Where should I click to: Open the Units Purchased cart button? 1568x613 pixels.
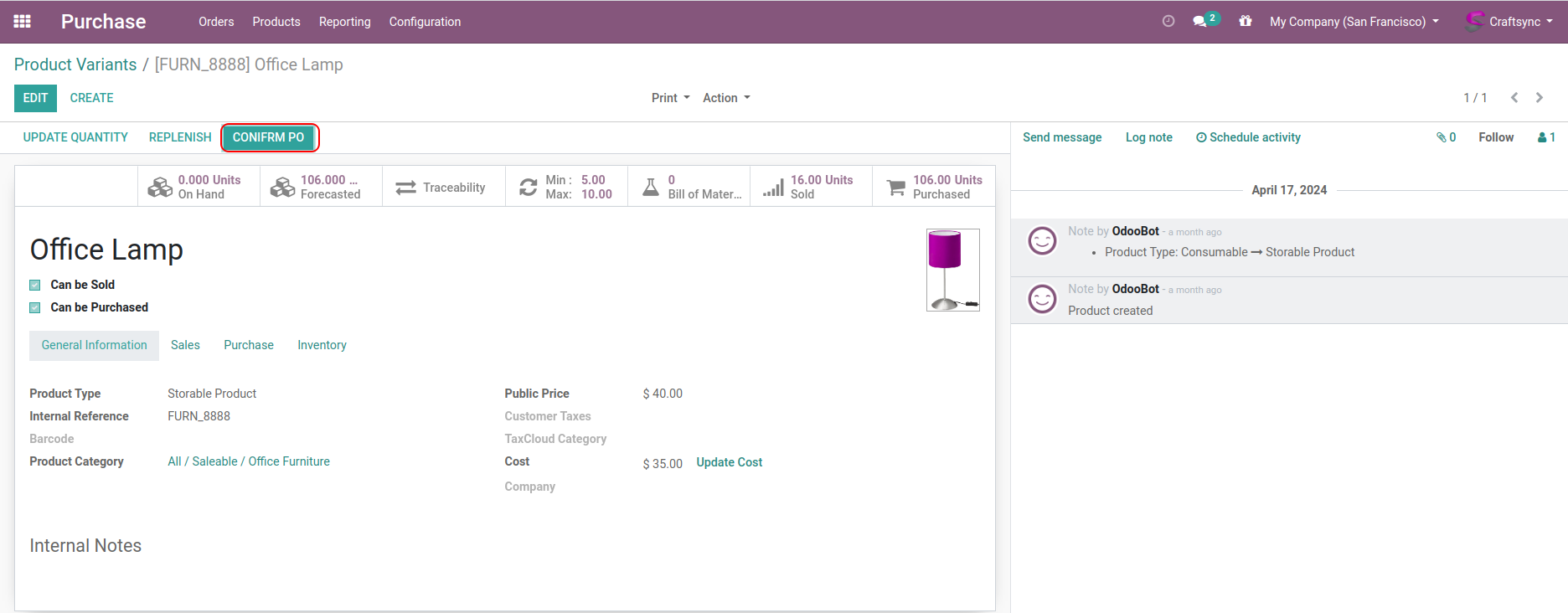pyautogui.click(x=933, y=187)
